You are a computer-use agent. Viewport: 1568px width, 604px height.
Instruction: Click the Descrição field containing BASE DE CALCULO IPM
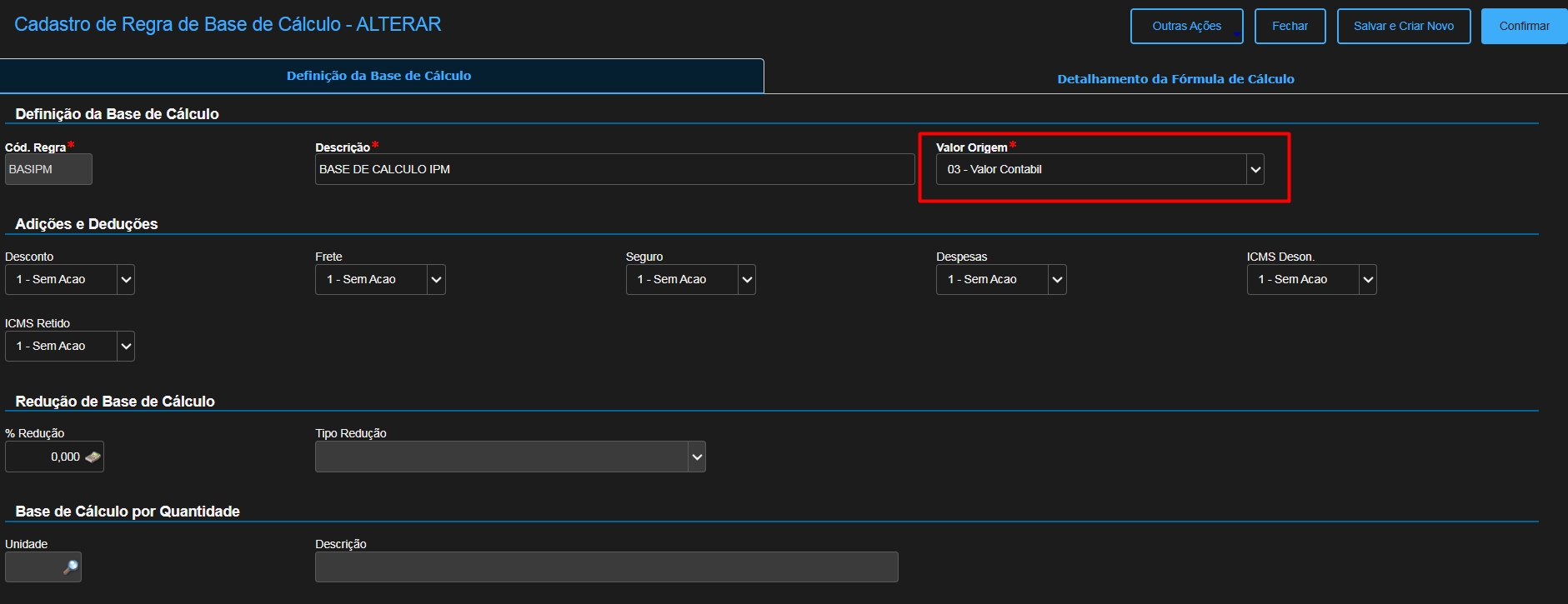coord(614,169)
